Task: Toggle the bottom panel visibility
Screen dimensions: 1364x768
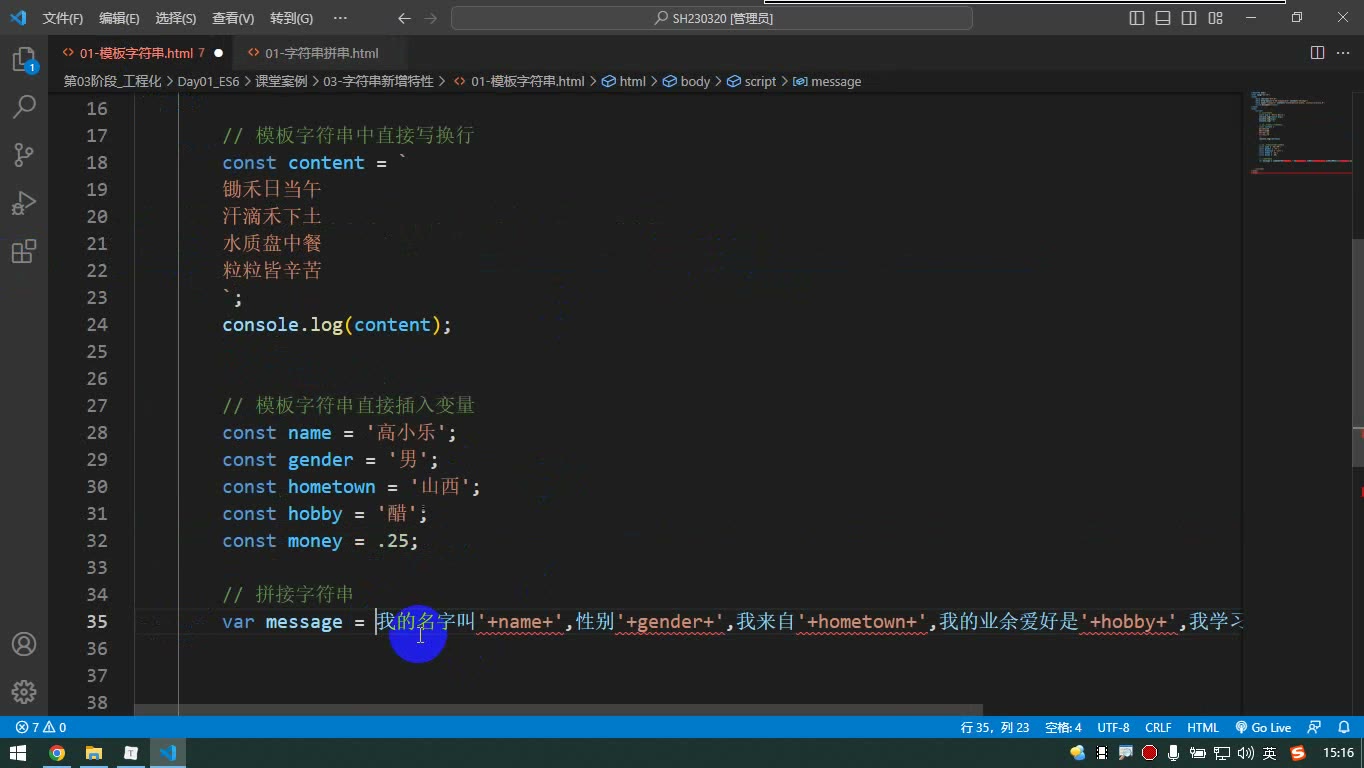Action: [1163, 18]
